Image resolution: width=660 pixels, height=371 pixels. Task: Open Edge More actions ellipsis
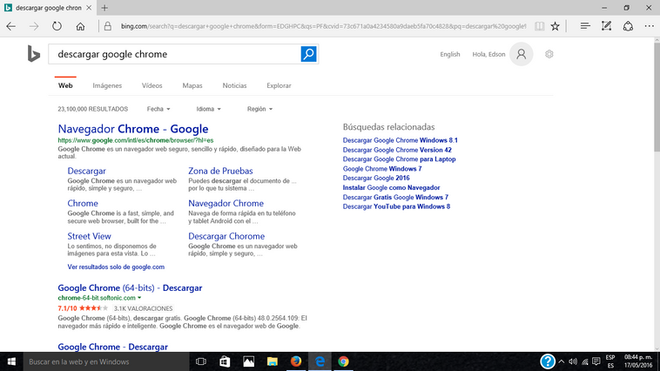click(649, 26)
